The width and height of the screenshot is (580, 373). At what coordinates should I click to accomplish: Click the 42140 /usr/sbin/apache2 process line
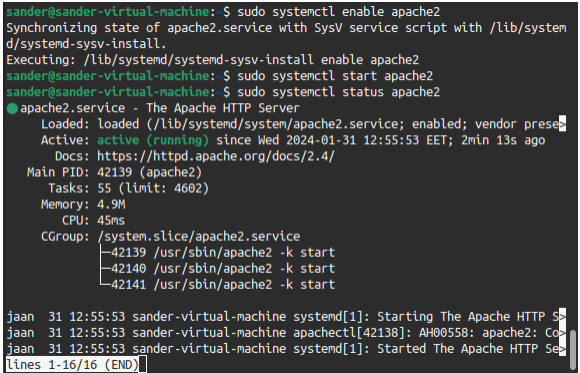223,268
